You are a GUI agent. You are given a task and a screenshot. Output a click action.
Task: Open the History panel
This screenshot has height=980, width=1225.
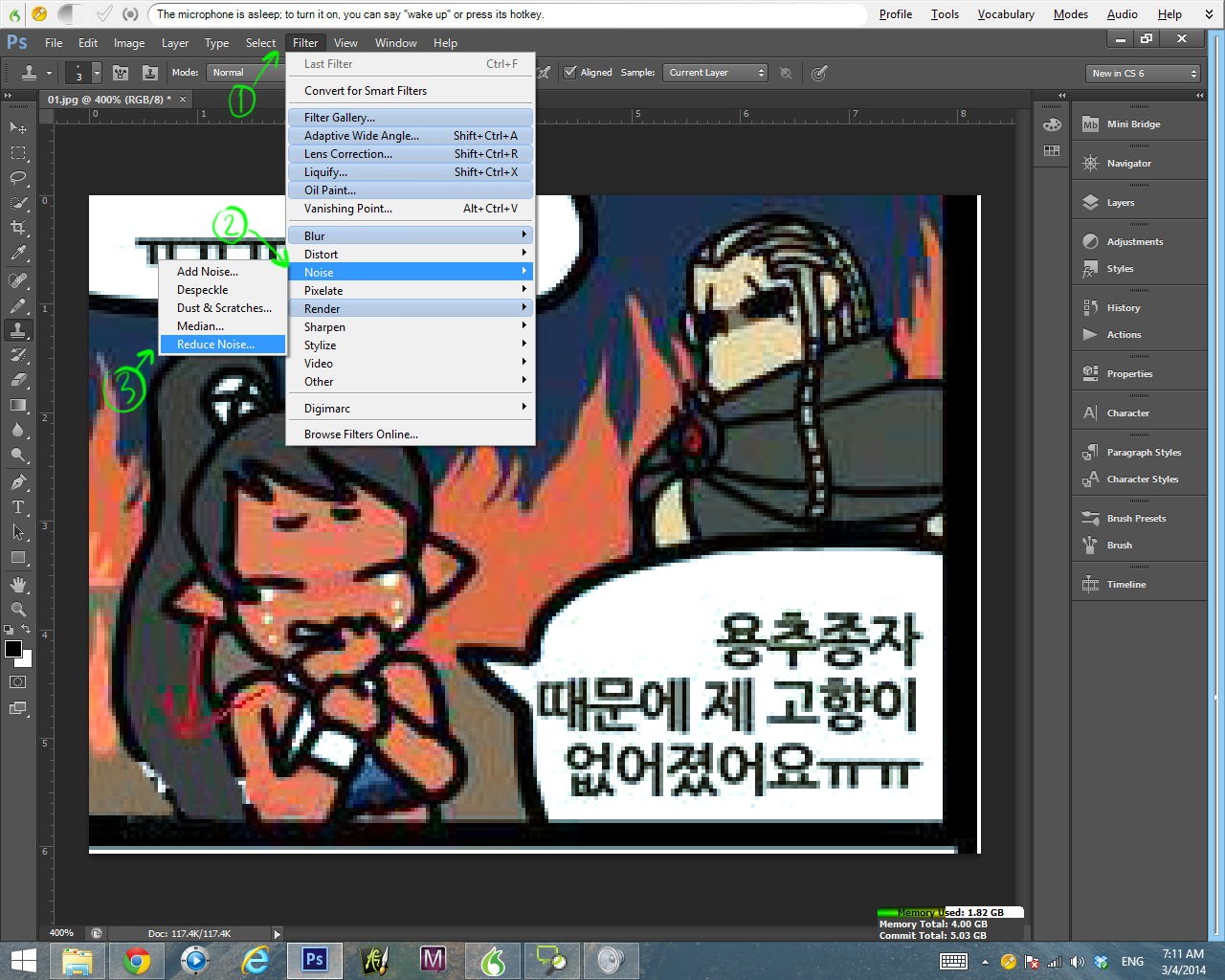[1139, 307]
